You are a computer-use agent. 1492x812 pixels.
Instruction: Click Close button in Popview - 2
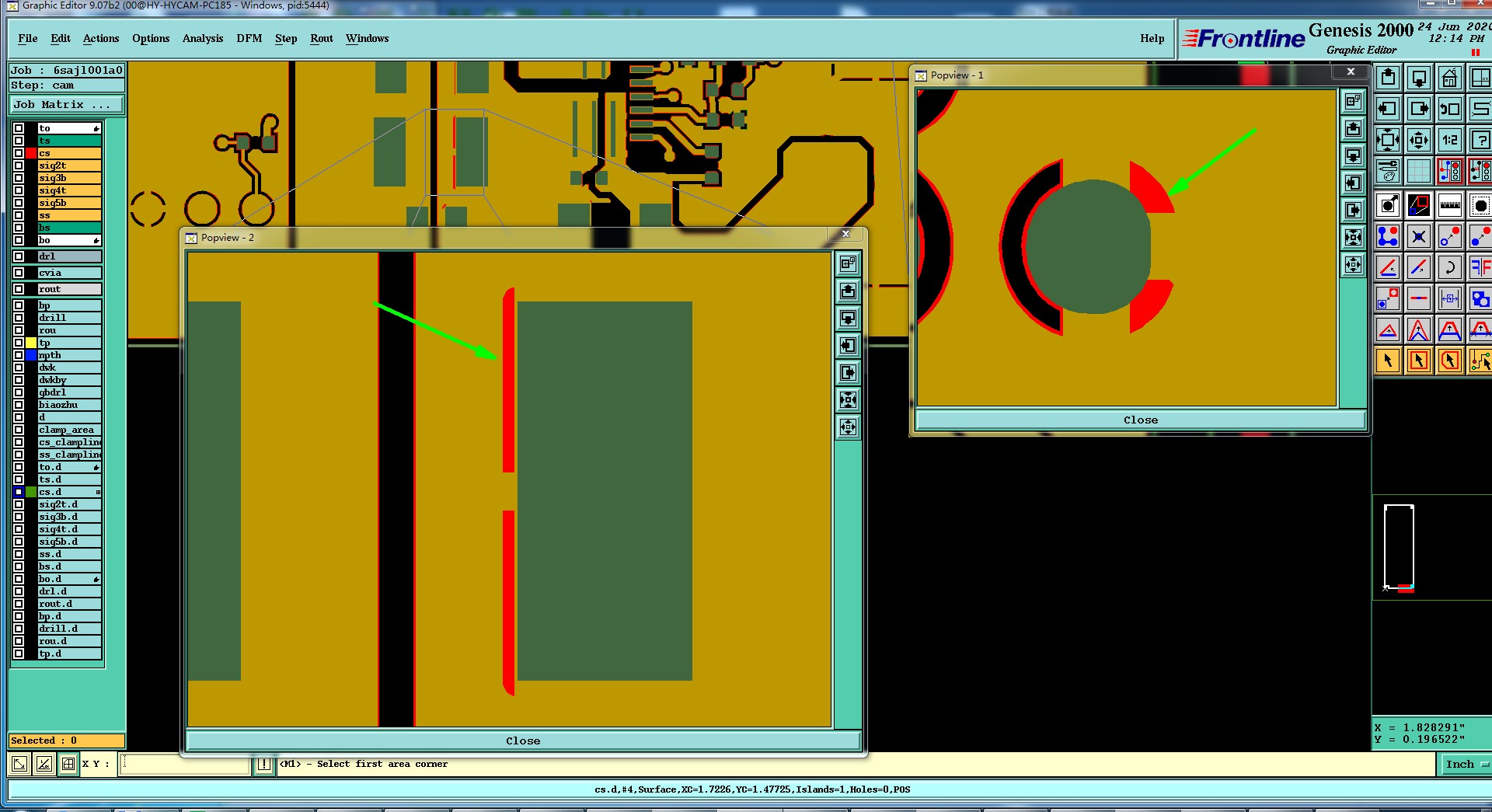coord(523,741)
